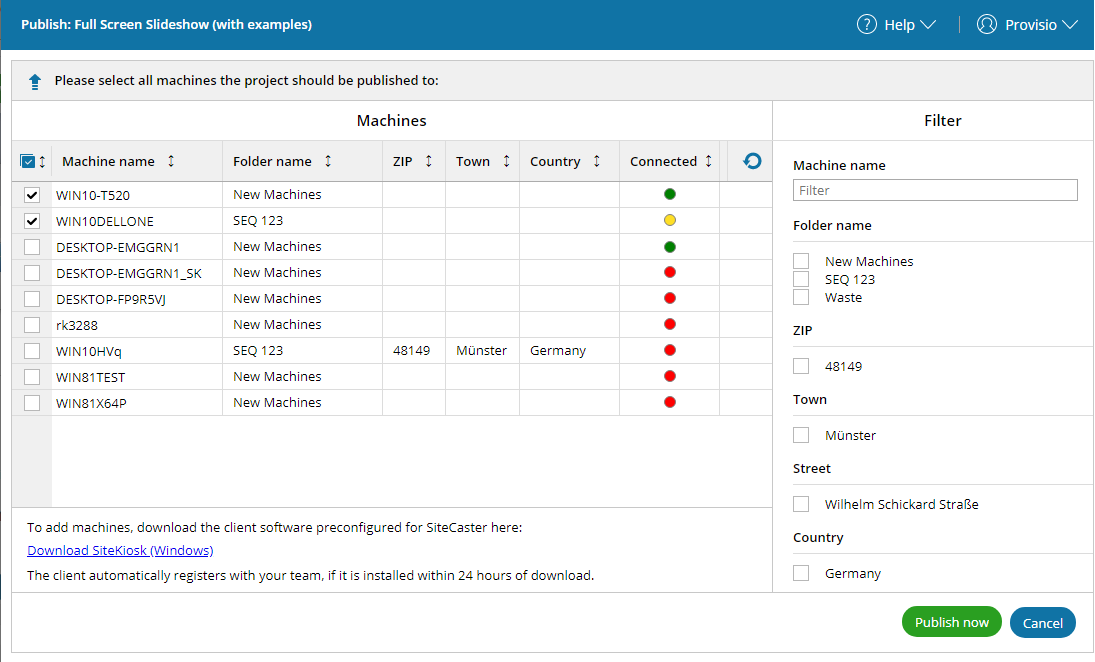Sort by Connected status arrows icon

pos(709,161)
